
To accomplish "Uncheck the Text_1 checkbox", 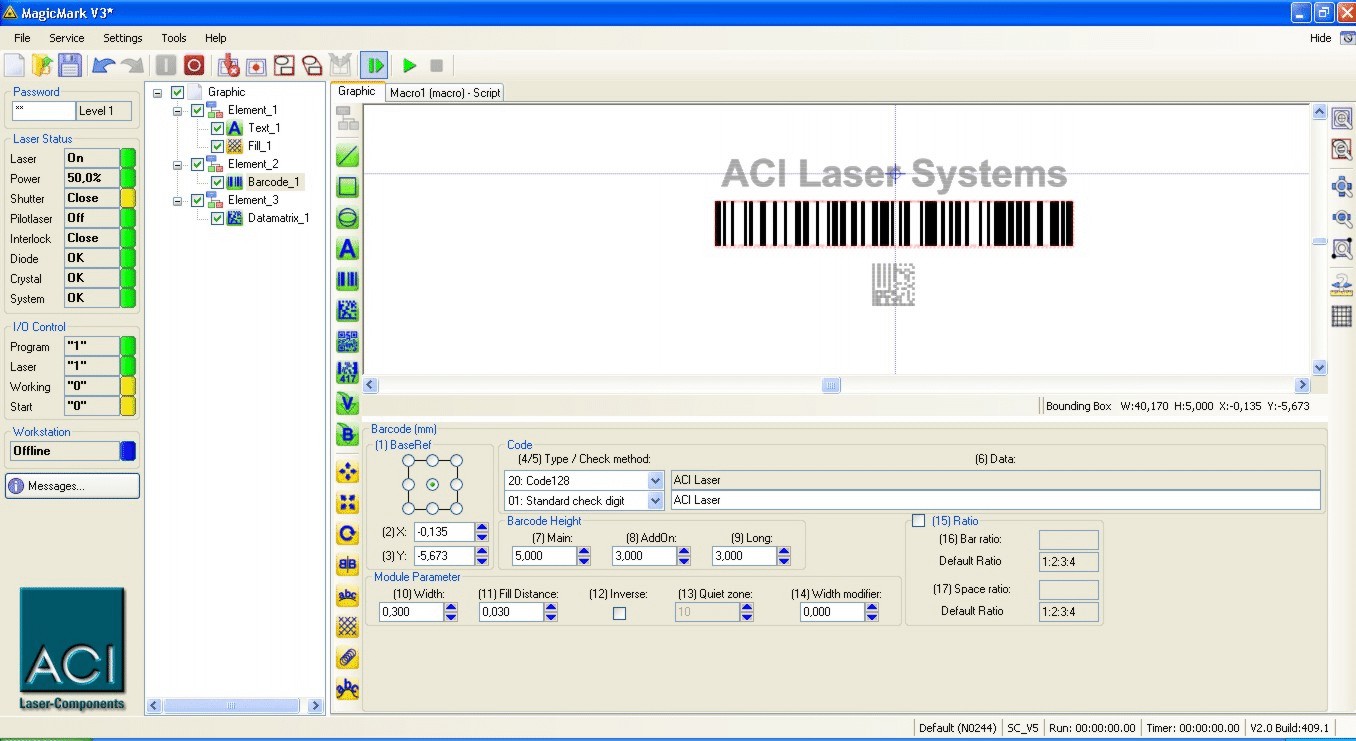I will tap(217, 128).
